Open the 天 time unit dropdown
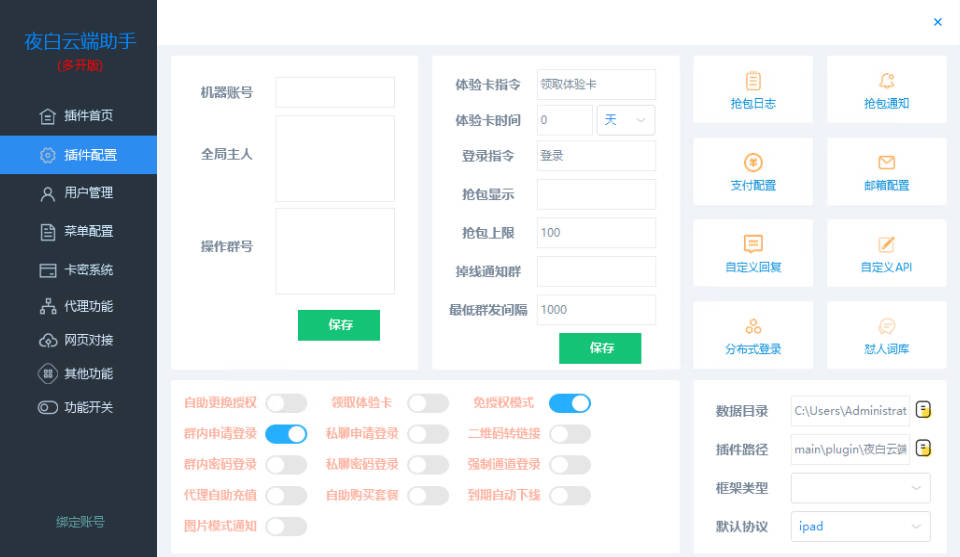This screenshot has height=557, width=960. tap(626, 120)
